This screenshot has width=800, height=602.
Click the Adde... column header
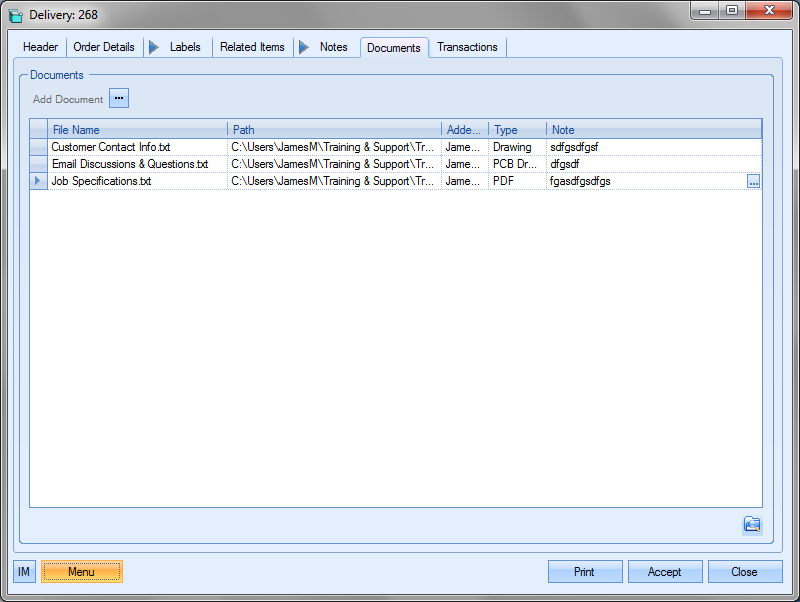[465, 130]
